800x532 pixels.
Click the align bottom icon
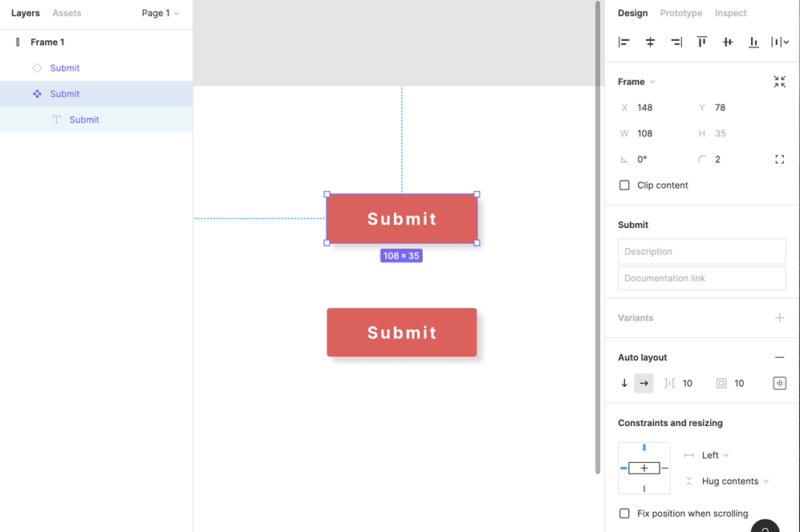[754, 42]
